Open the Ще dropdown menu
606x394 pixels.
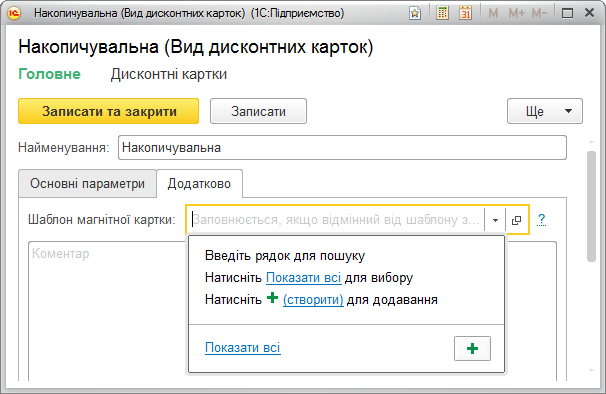pos(545,111)
